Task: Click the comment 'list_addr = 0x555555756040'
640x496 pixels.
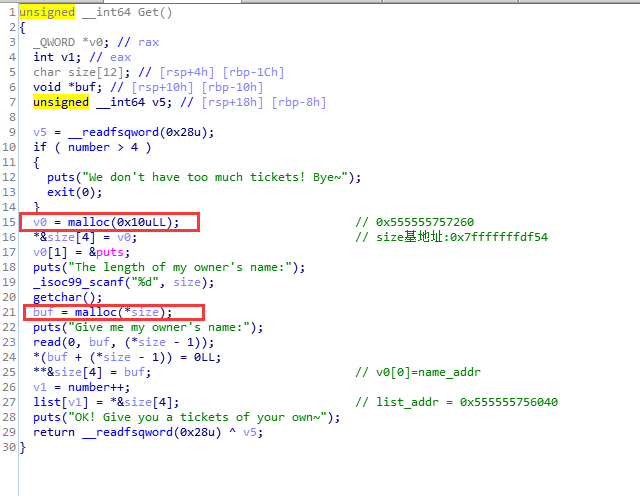Action: pyautogui.click(x=467, y=402)
